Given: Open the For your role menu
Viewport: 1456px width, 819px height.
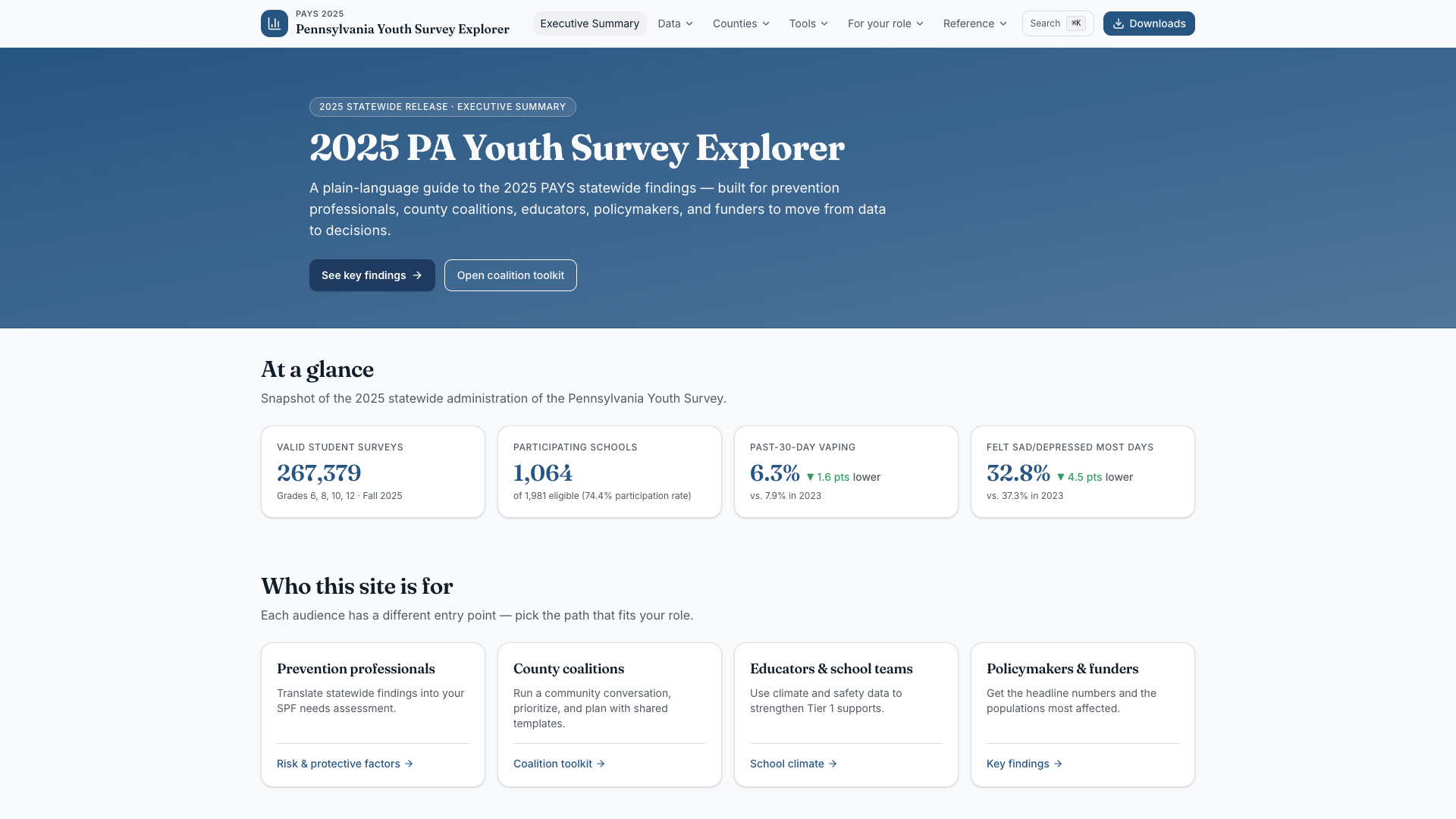Looking at the screenshot, I should (885, 24).
